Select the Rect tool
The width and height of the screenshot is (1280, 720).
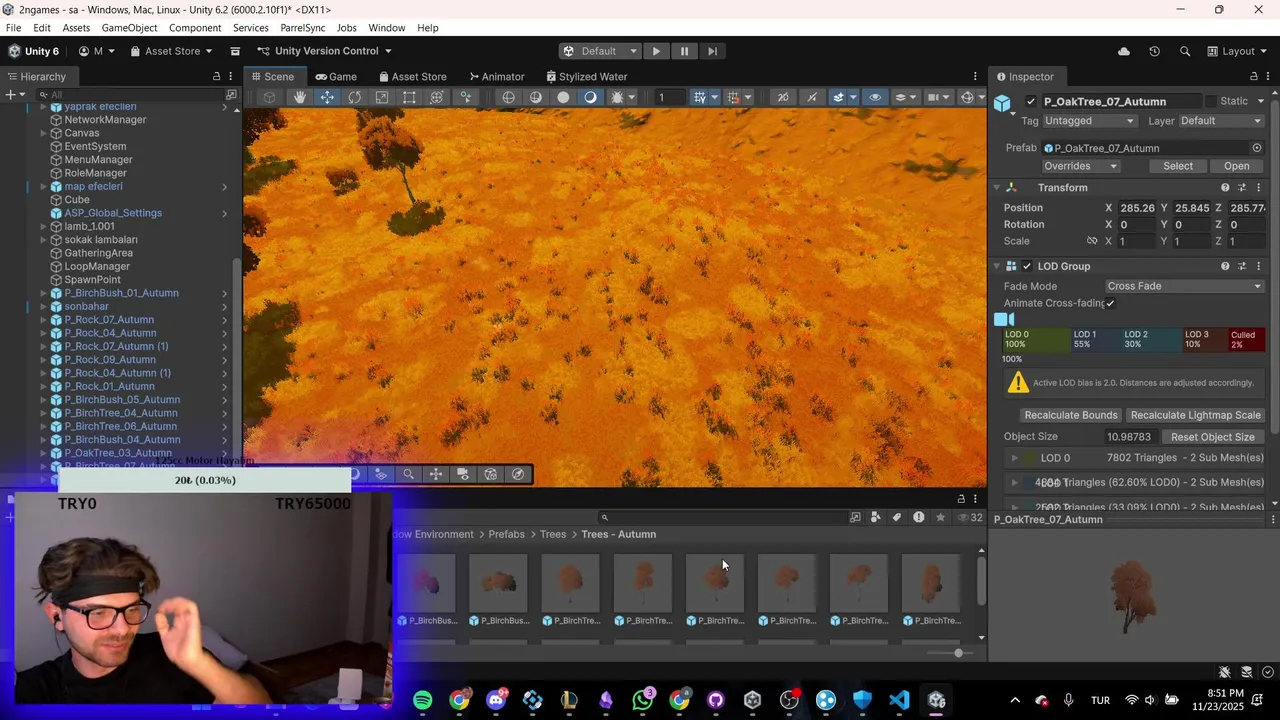point(409,97)
